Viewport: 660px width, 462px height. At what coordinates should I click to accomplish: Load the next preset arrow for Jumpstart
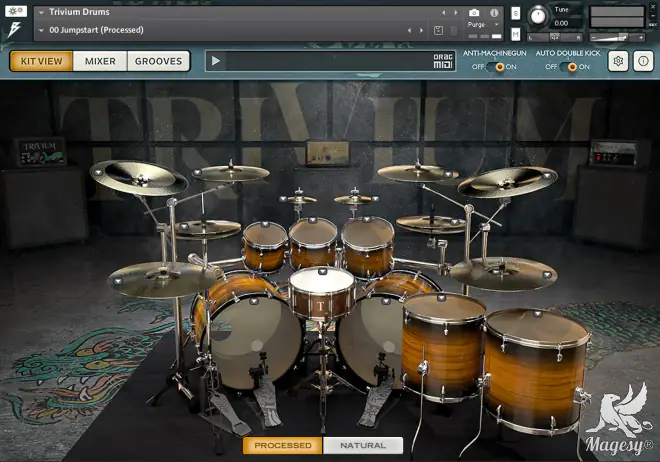421,30
